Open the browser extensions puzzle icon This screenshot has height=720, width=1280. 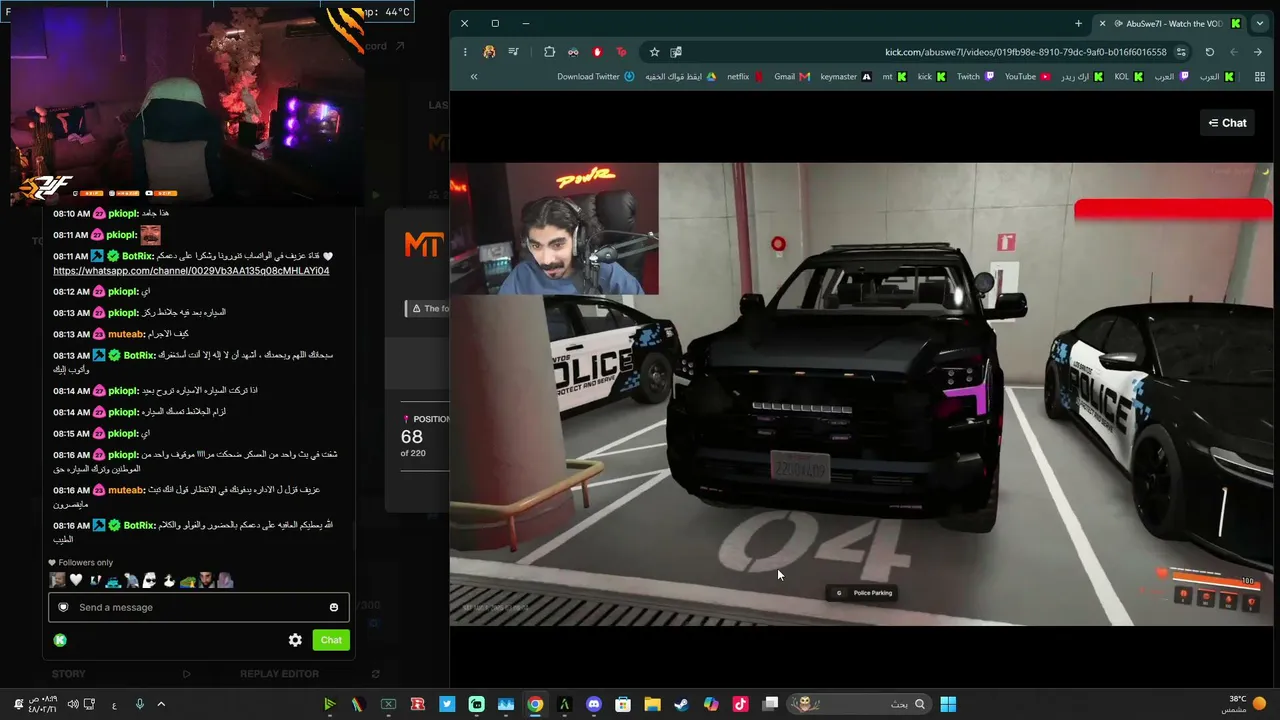549,52
